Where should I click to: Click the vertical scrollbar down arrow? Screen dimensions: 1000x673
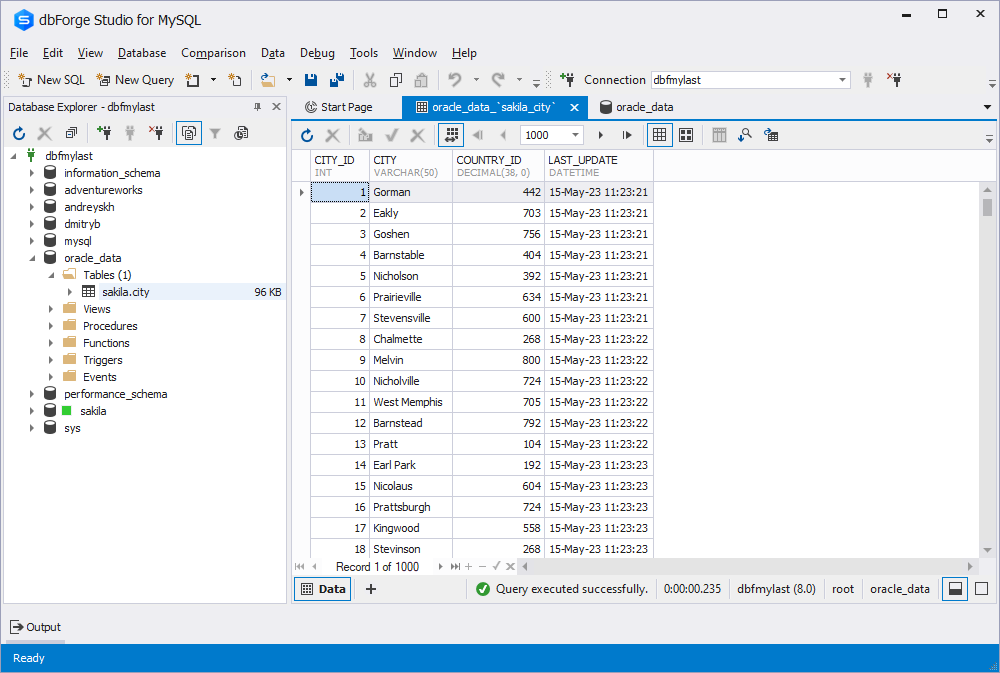click(x=987, y=550)
